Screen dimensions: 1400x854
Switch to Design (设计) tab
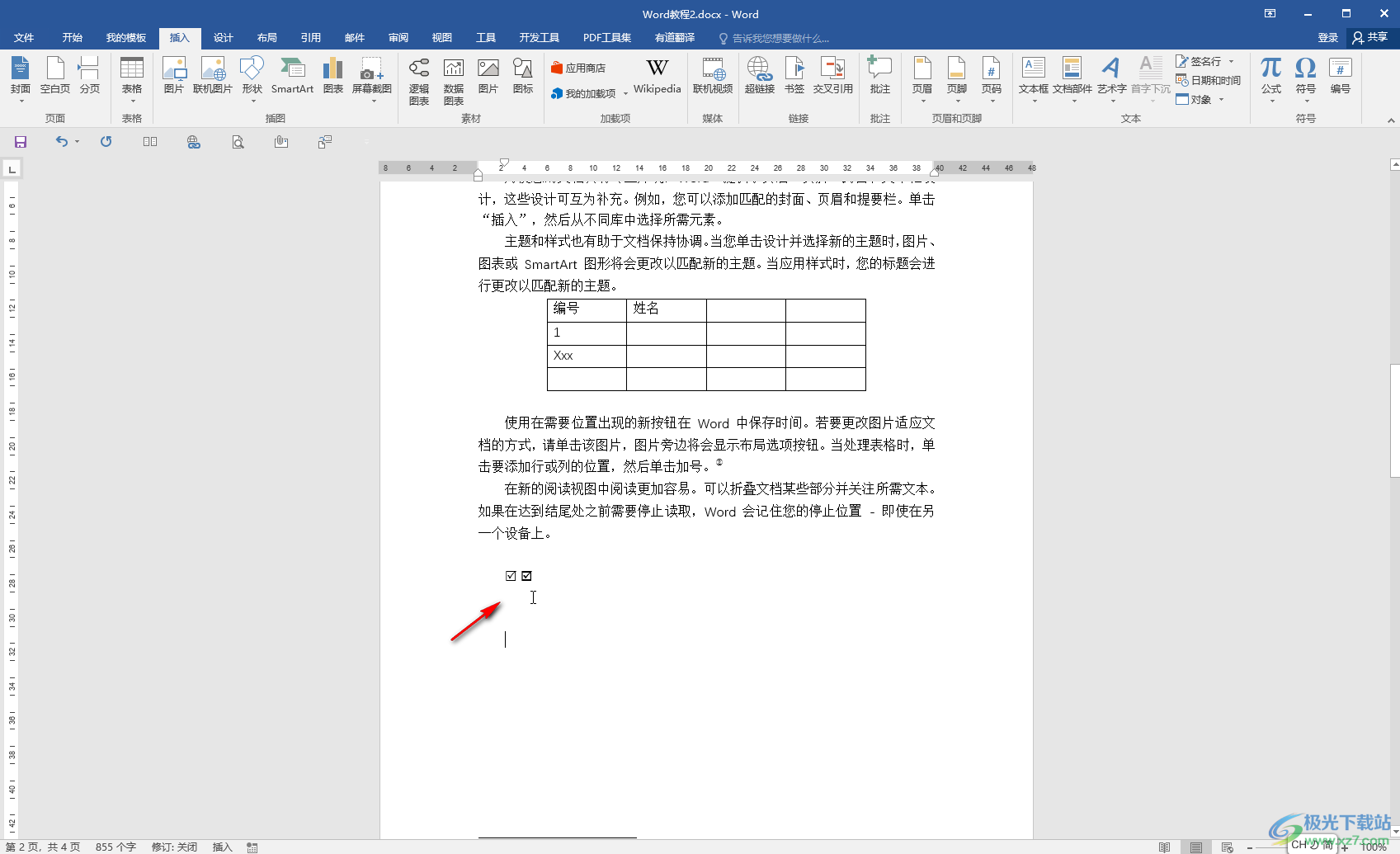click(223, 38)
